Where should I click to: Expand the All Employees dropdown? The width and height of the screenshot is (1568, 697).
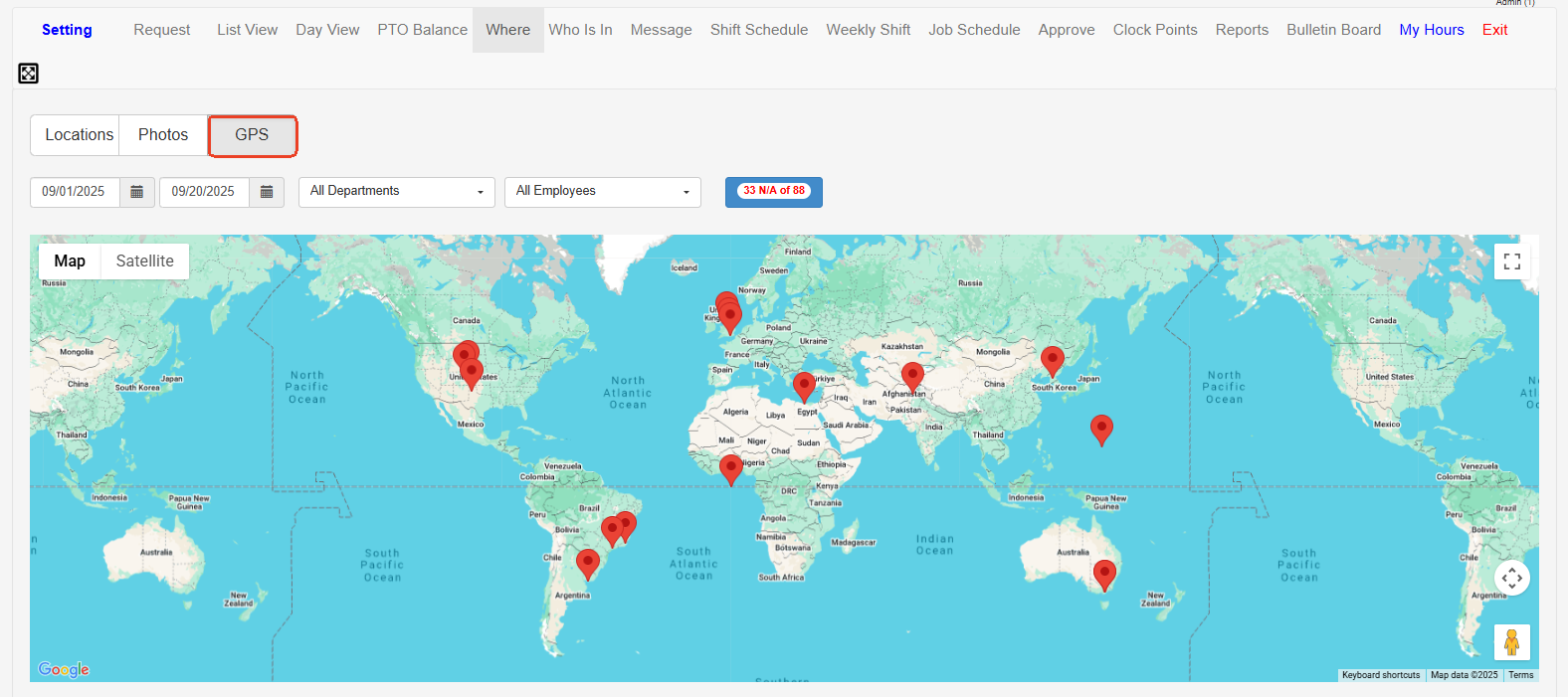pos(602,192)
